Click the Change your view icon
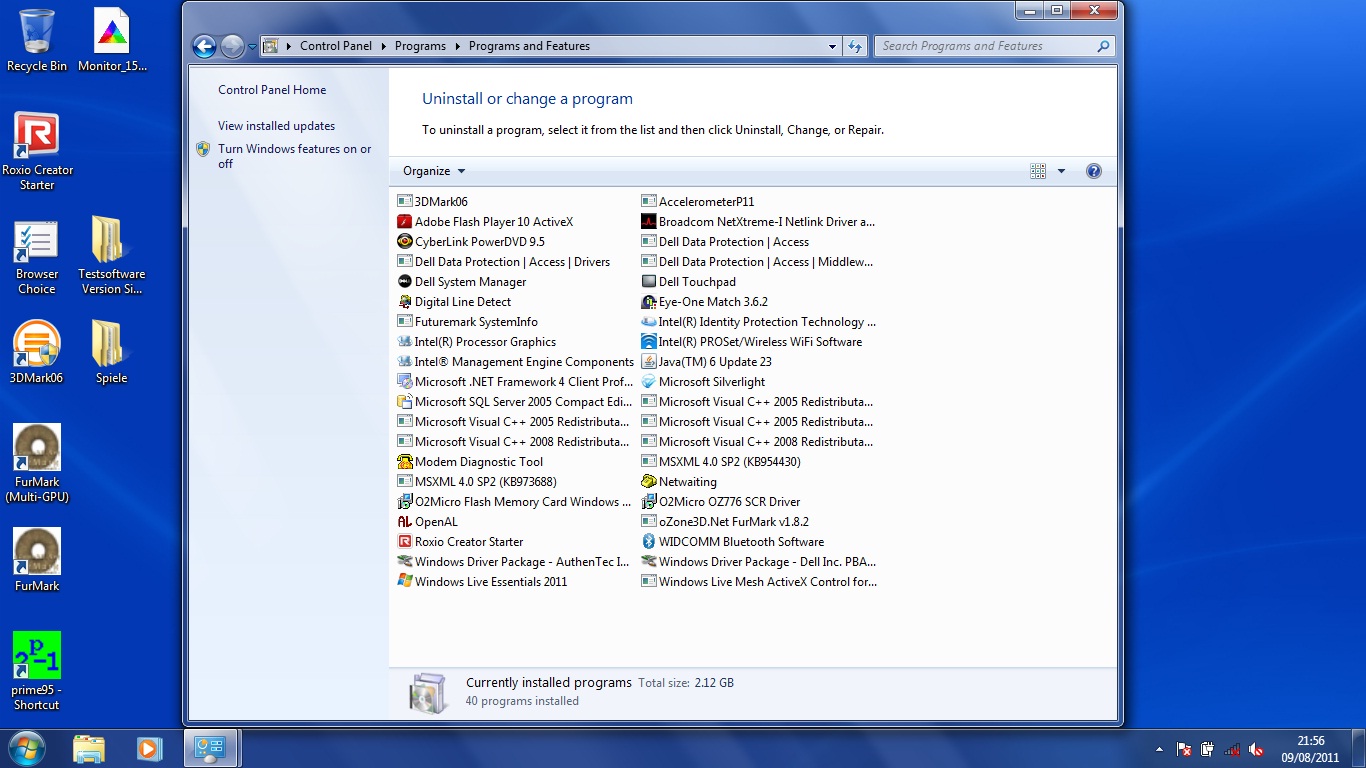This screenshot has height=768, width=1366. click(x=1038, y=171)
